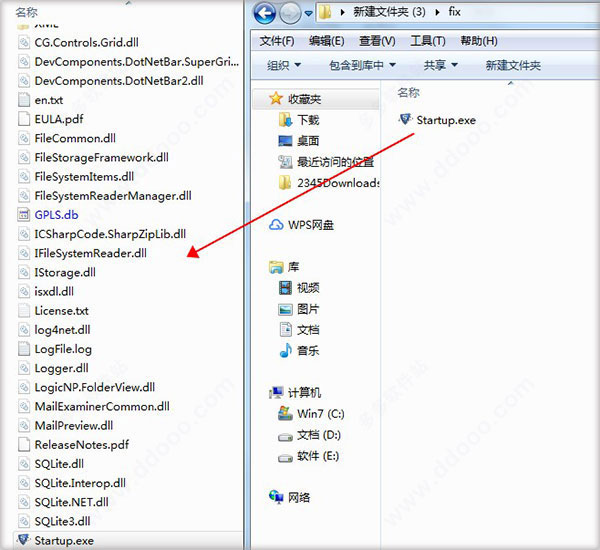This screenshot has width=600, height=550.
Task: Select the Logger.dll file
Action: pyautogui.click(x=53, y=368)
